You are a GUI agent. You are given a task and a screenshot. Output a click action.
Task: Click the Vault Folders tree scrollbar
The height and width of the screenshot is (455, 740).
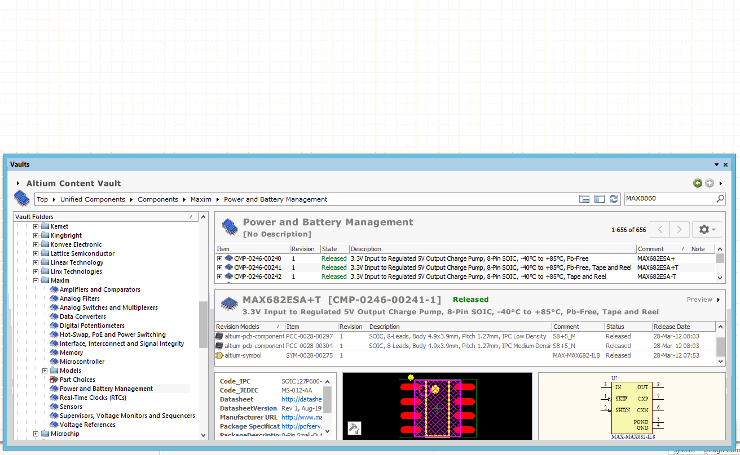(203, 326)
